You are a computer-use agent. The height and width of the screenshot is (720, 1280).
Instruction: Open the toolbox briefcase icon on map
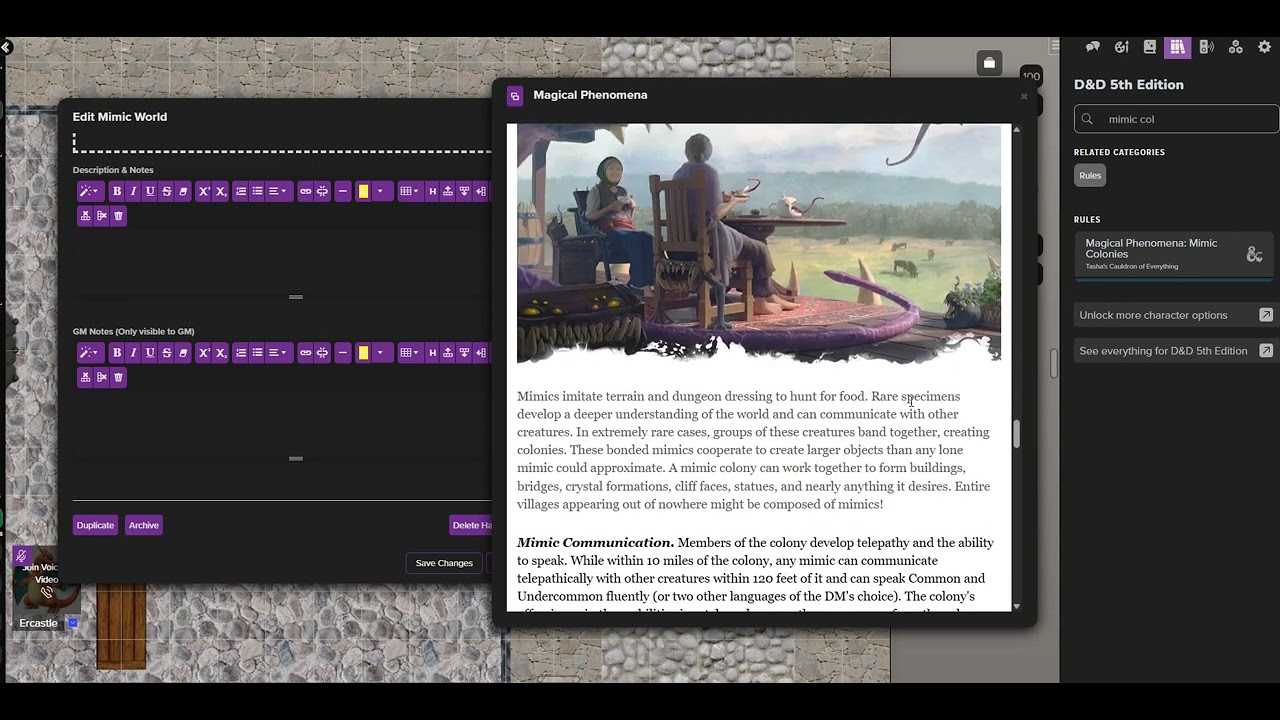[x=989, y=63]
